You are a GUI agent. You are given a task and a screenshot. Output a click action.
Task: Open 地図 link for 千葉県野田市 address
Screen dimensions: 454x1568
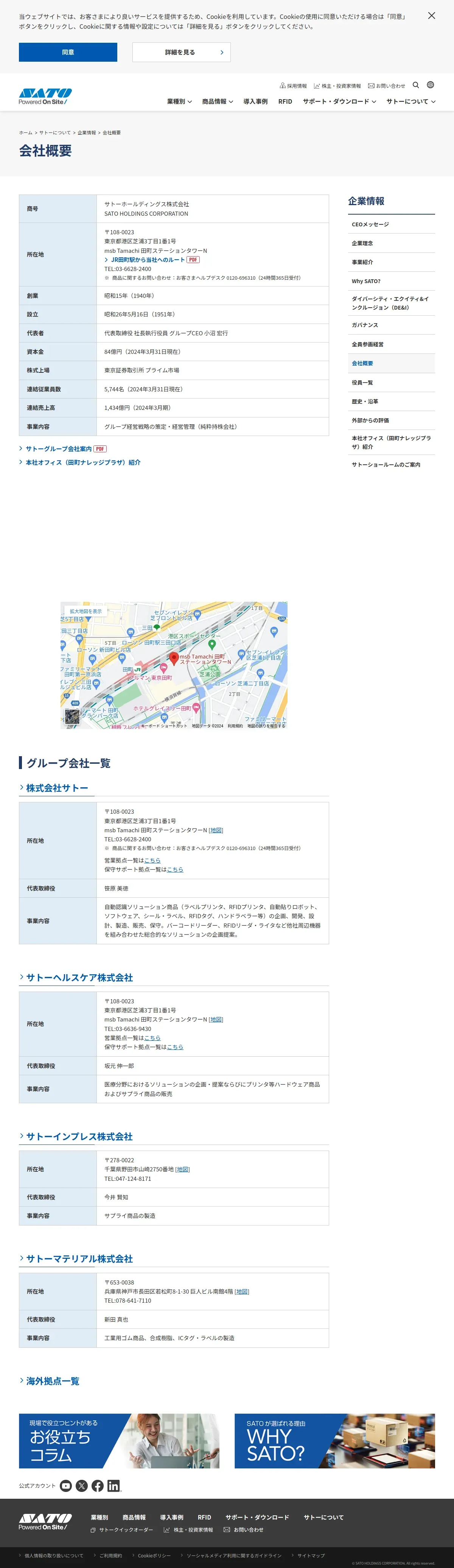(183, 1169)
